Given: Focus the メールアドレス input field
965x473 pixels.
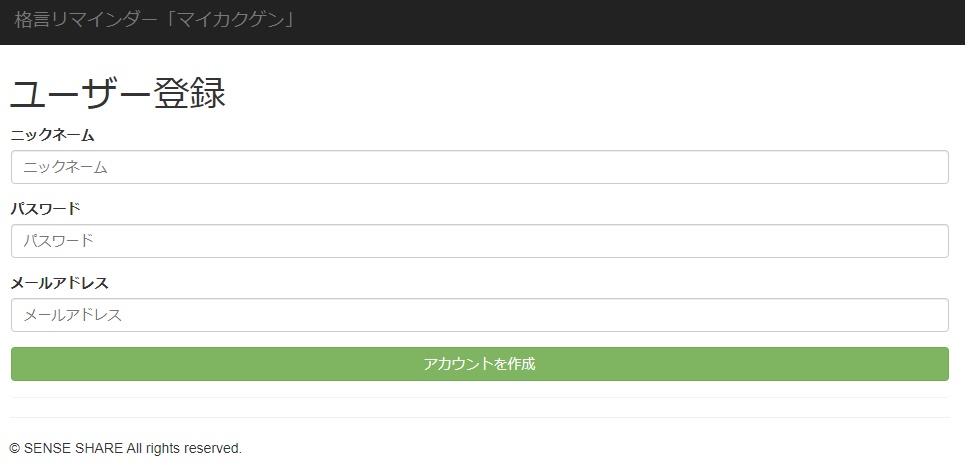Looking at the screenshot, I should 480,315.
